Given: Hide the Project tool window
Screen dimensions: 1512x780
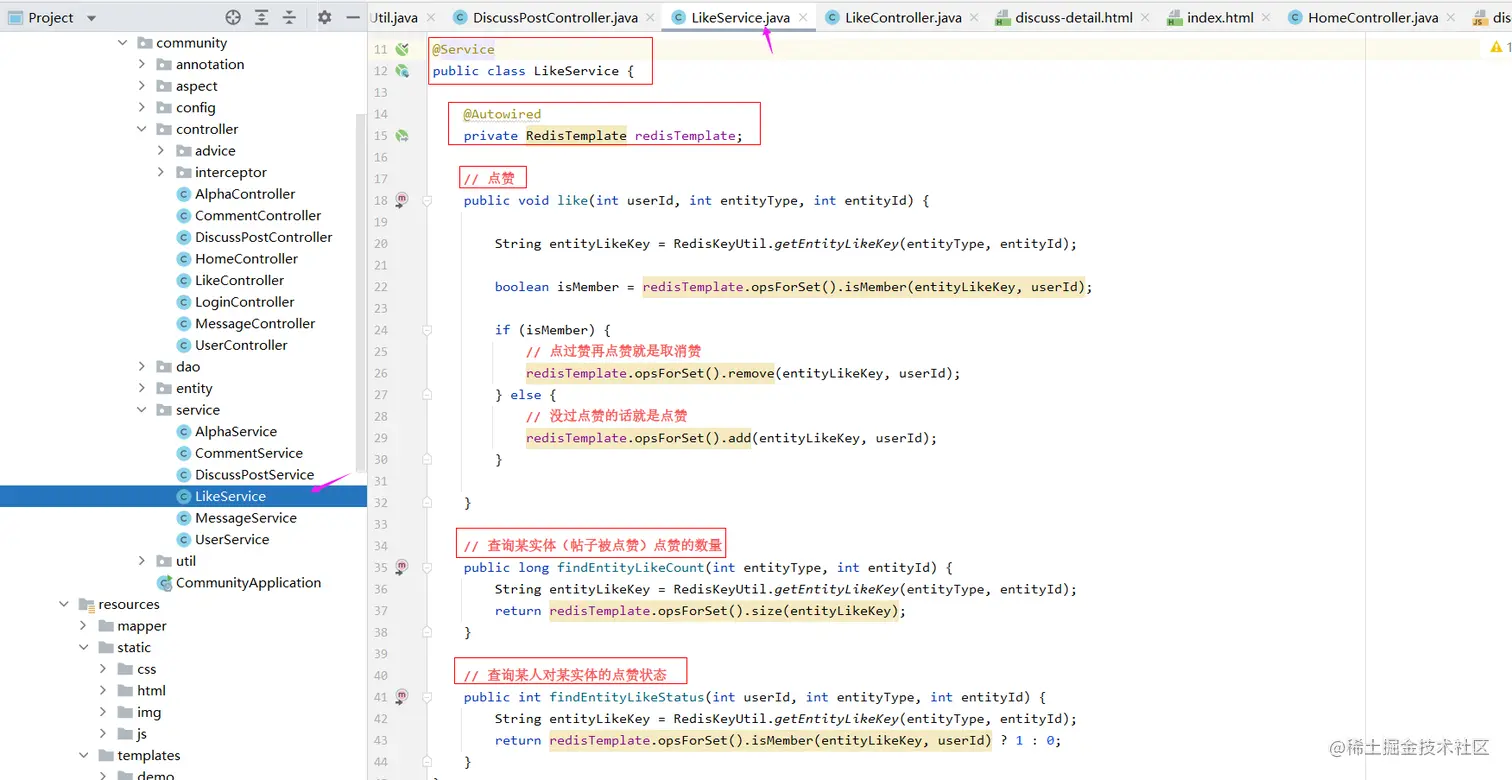Looking at the screenshot, I should click(x=352, y=17).
